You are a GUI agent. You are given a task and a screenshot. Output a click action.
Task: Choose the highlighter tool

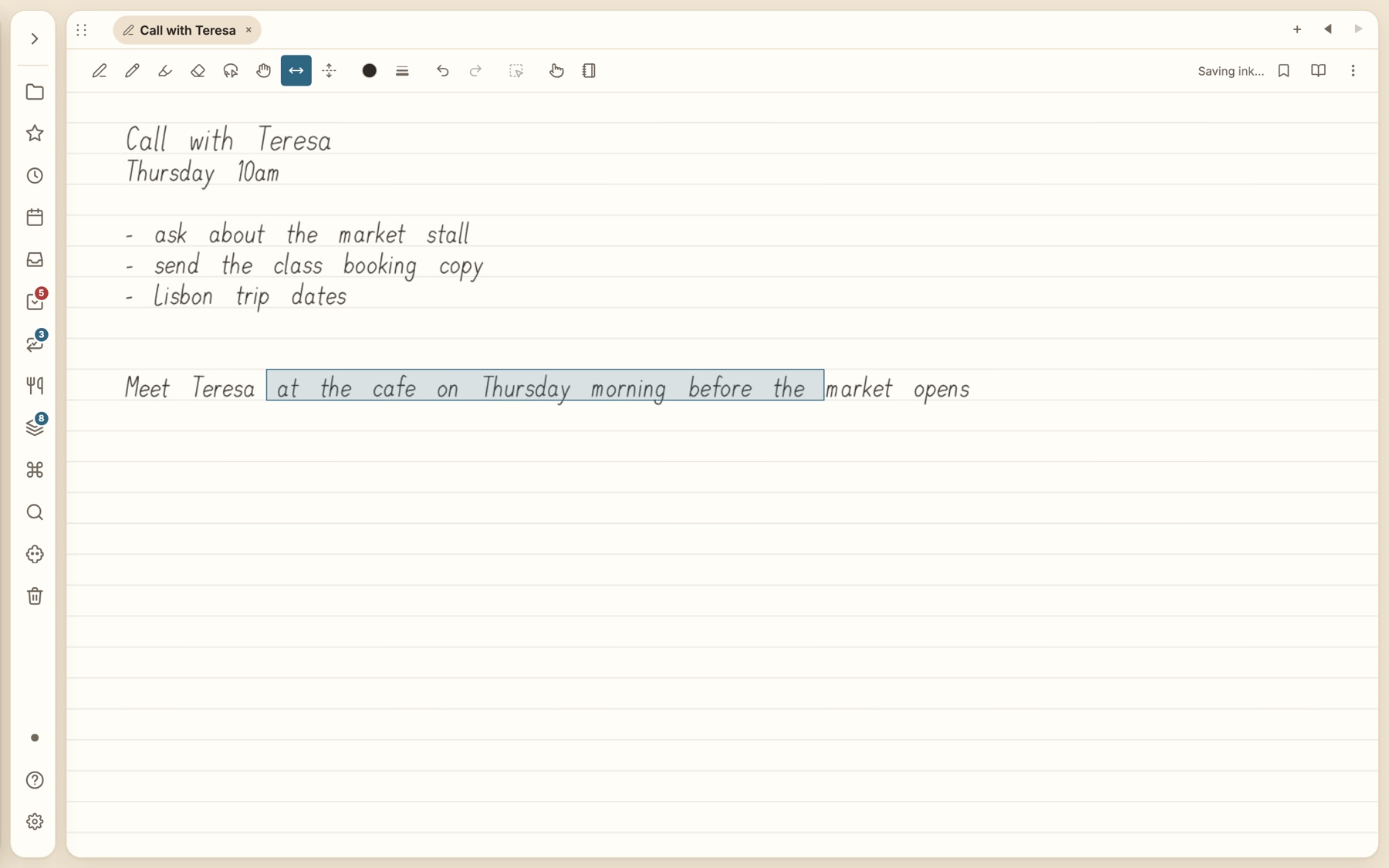tap(165, 71)
